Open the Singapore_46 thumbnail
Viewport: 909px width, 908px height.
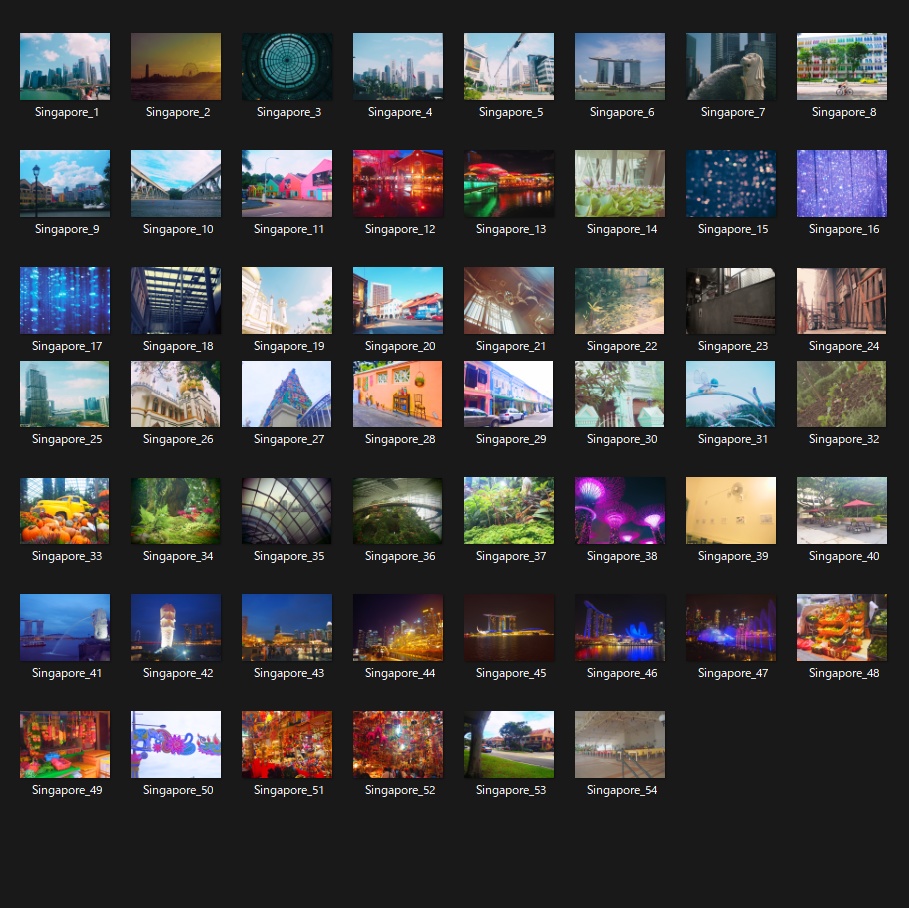tap(620, 628)
